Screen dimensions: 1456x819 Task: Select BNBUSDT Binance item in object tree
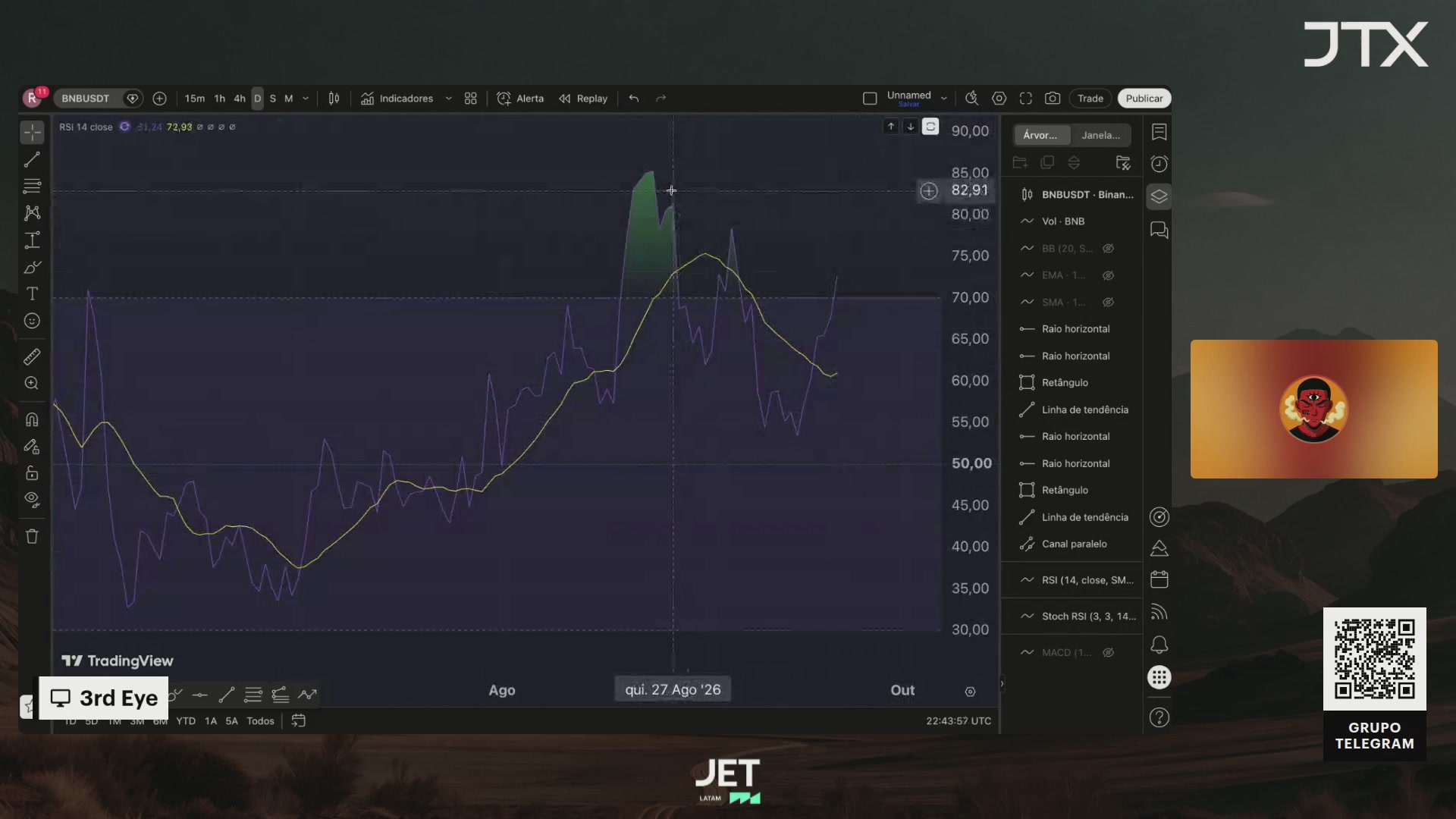coord(1076,195)
